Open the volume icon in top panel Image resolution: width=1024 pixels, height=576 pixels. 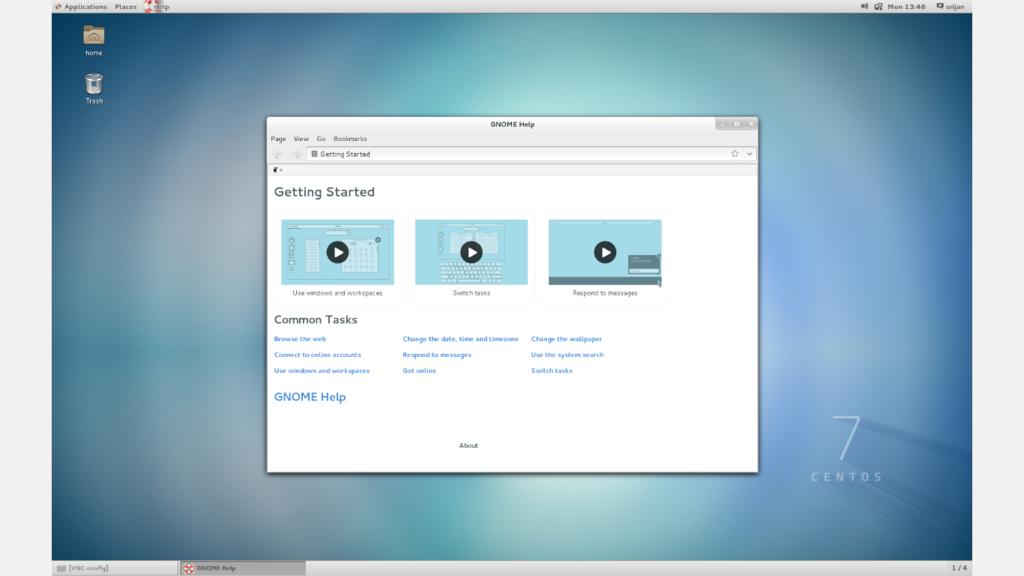pyautogui.click(x=864, y=7)
